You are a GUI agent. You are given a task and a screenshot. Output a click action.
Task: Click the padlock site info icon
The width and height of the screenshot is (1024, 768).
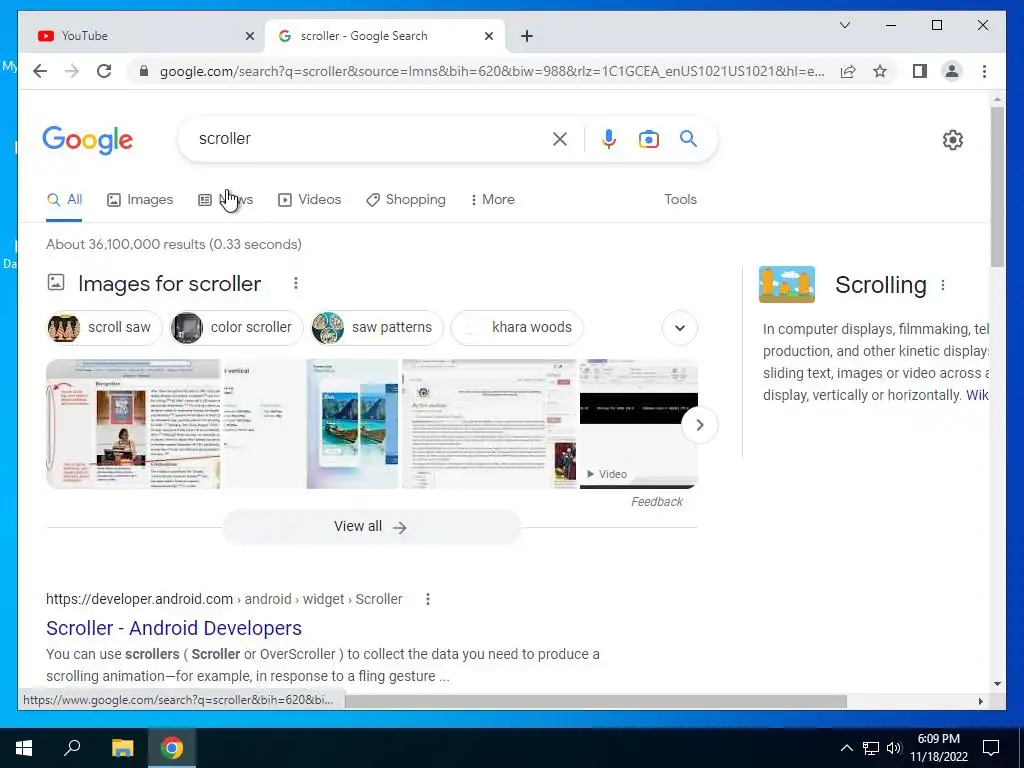[144, 71]
